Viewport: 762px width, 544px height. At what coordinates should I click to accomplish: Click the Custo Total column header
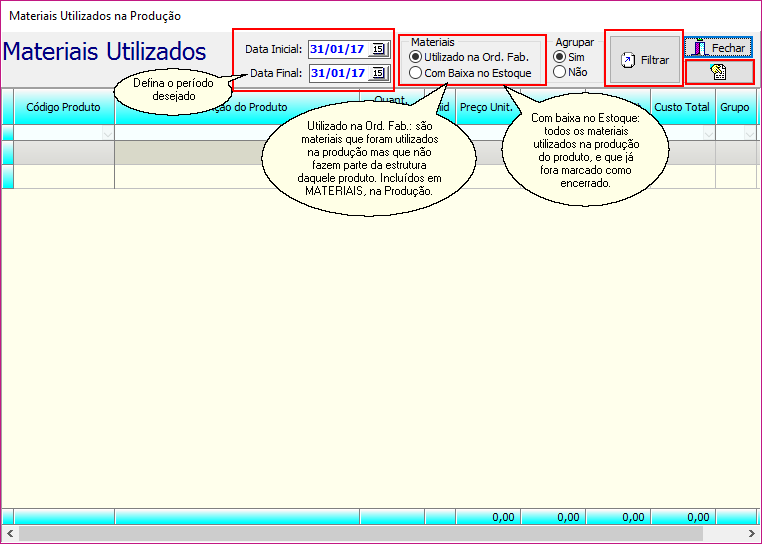tap(681, 107)
